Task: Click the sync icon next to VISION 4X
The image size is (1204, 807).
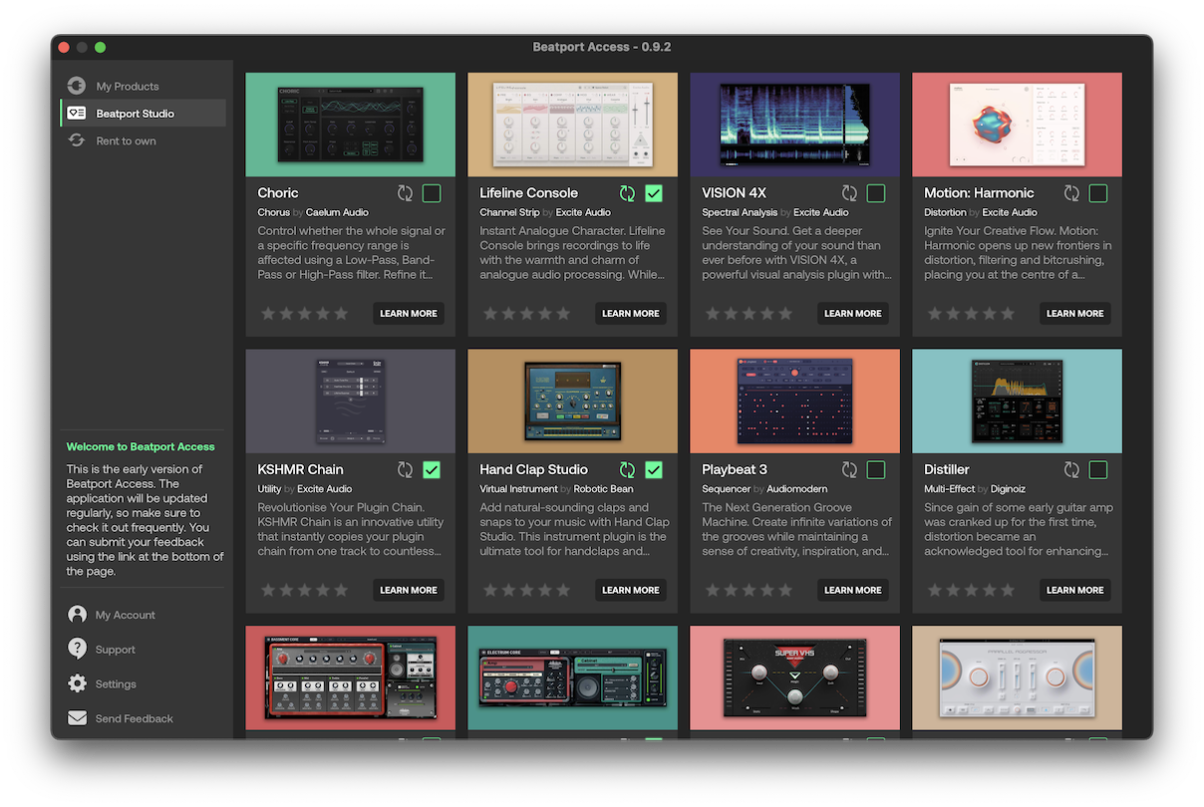Action: coord(849,193)
